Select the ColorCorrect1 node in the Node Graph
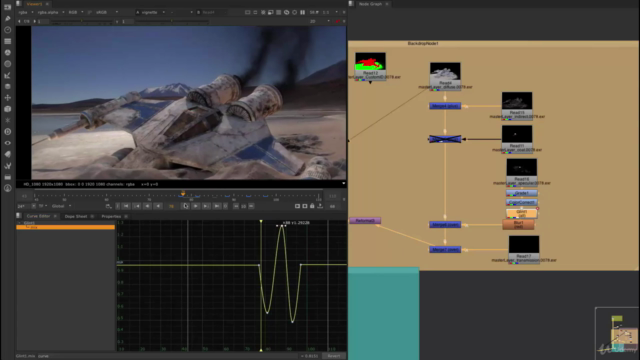This screenshot has width=640, height=360. 522,202
